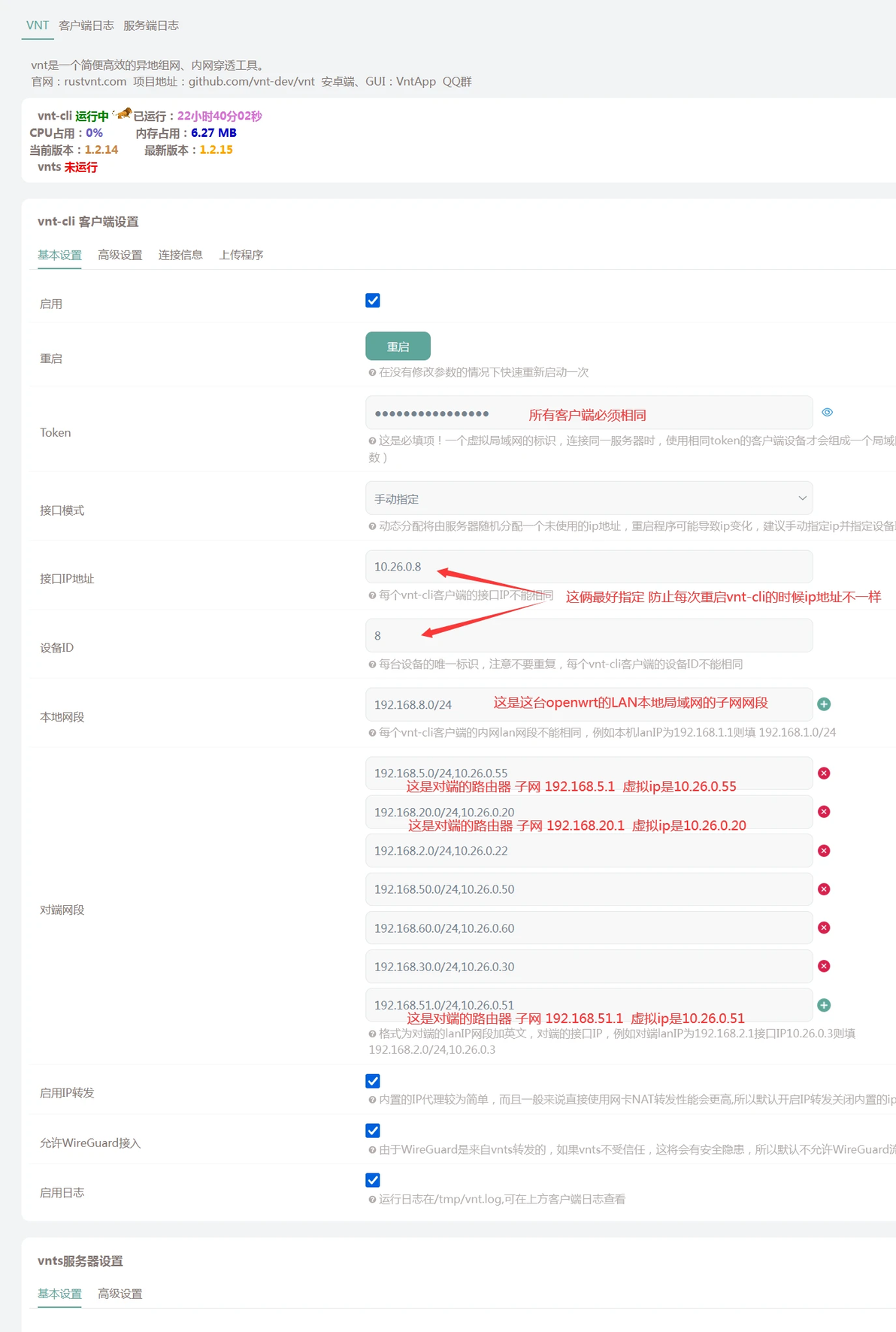The width and height of the screenshot is (896, 1332).
Task: Toggle 允许WireGuard接入 checkbox
Action: tap(373, 1131)
